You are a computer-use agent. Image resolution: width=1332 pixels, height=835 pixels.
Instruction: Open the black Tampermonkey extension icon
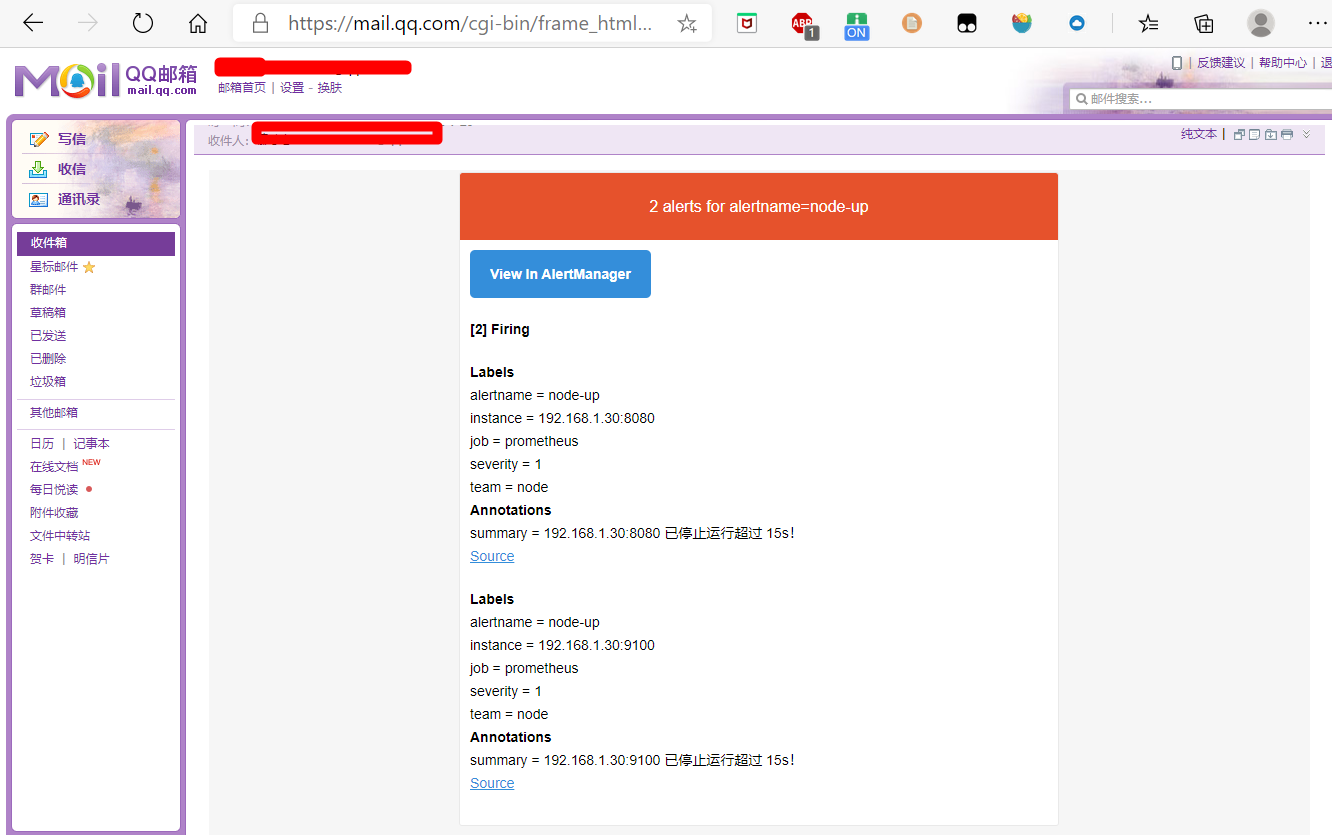(967, 23)
